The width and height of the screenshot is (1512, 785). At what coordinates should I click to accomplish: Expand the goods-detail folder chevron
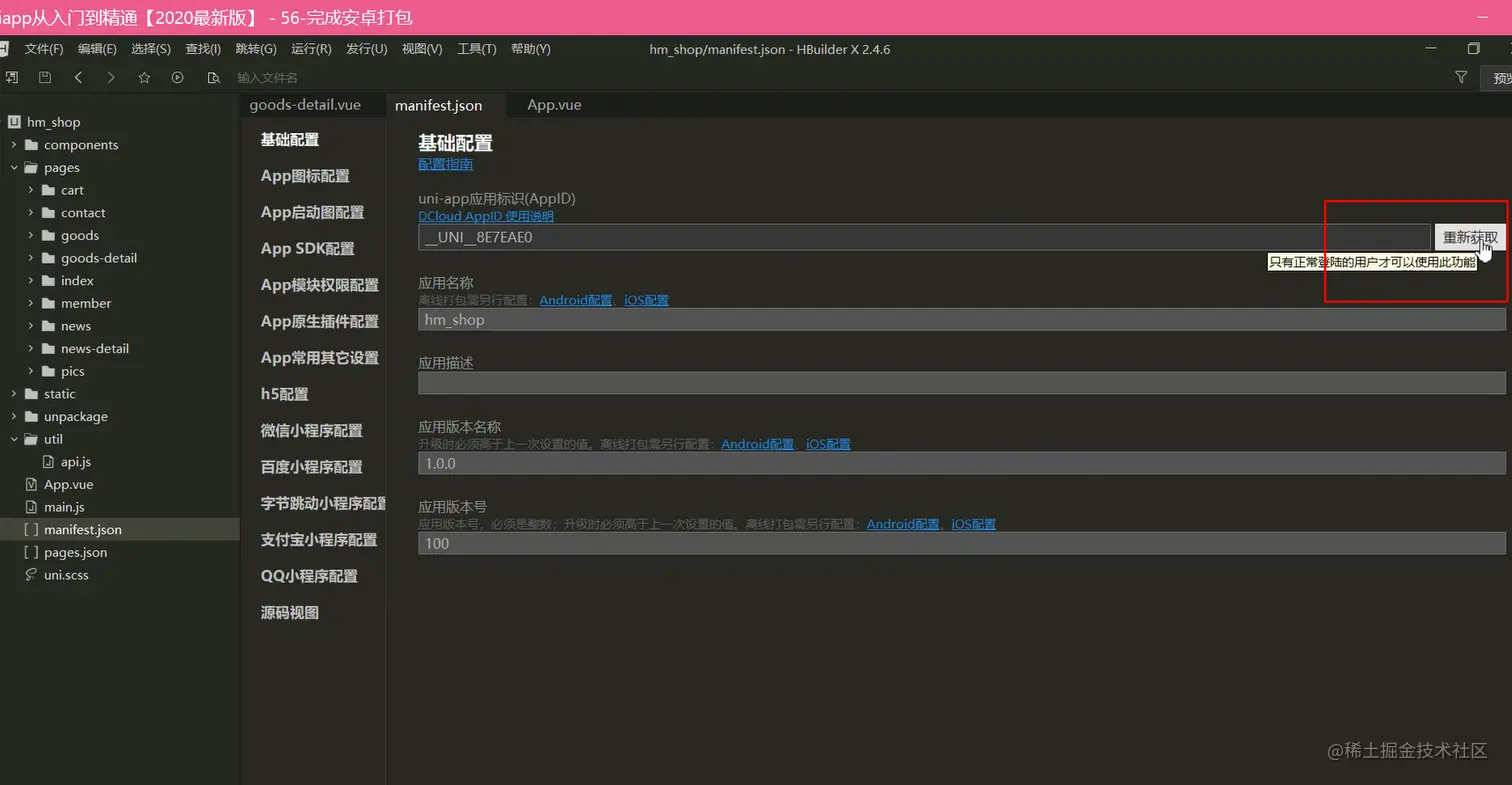pos(31,258)
